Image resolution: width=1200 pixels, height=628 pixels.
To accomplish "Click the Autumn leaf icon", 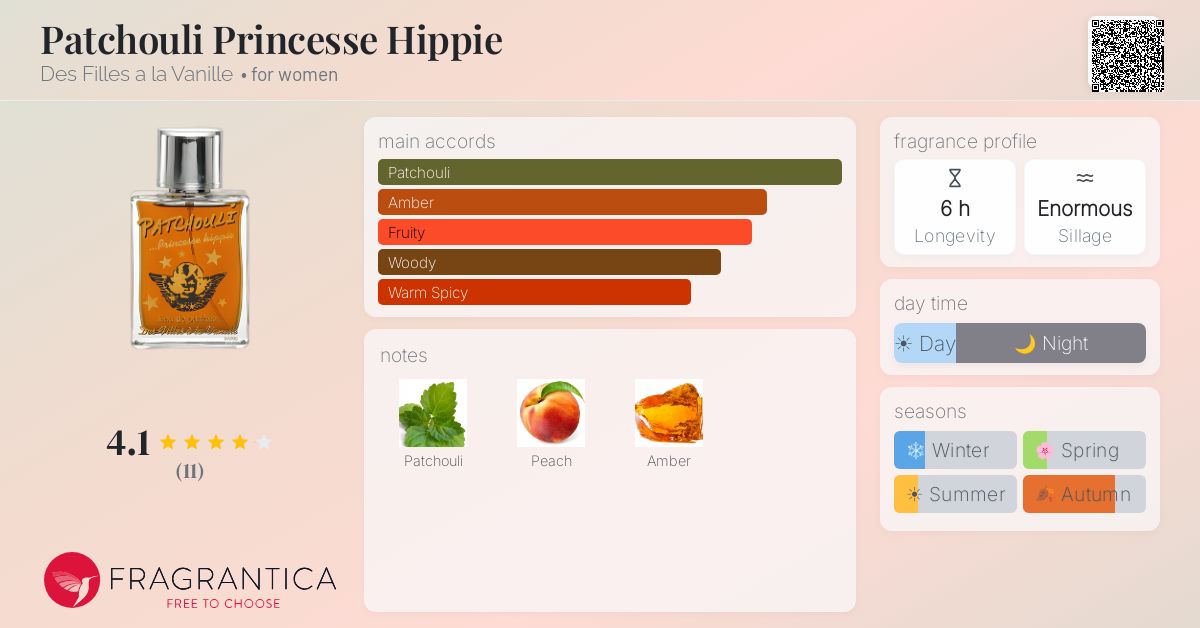I will click(1044, 494).
